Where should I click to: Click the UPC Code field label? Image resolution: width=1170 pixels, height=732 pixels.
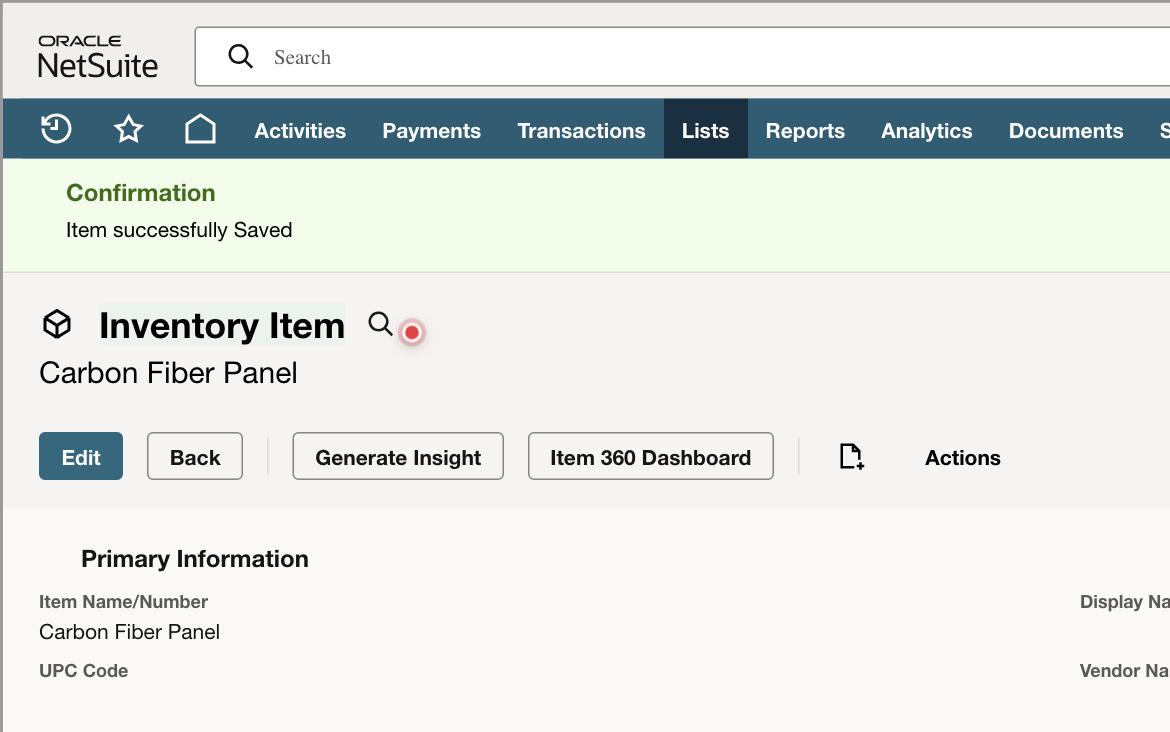(83, 671)
